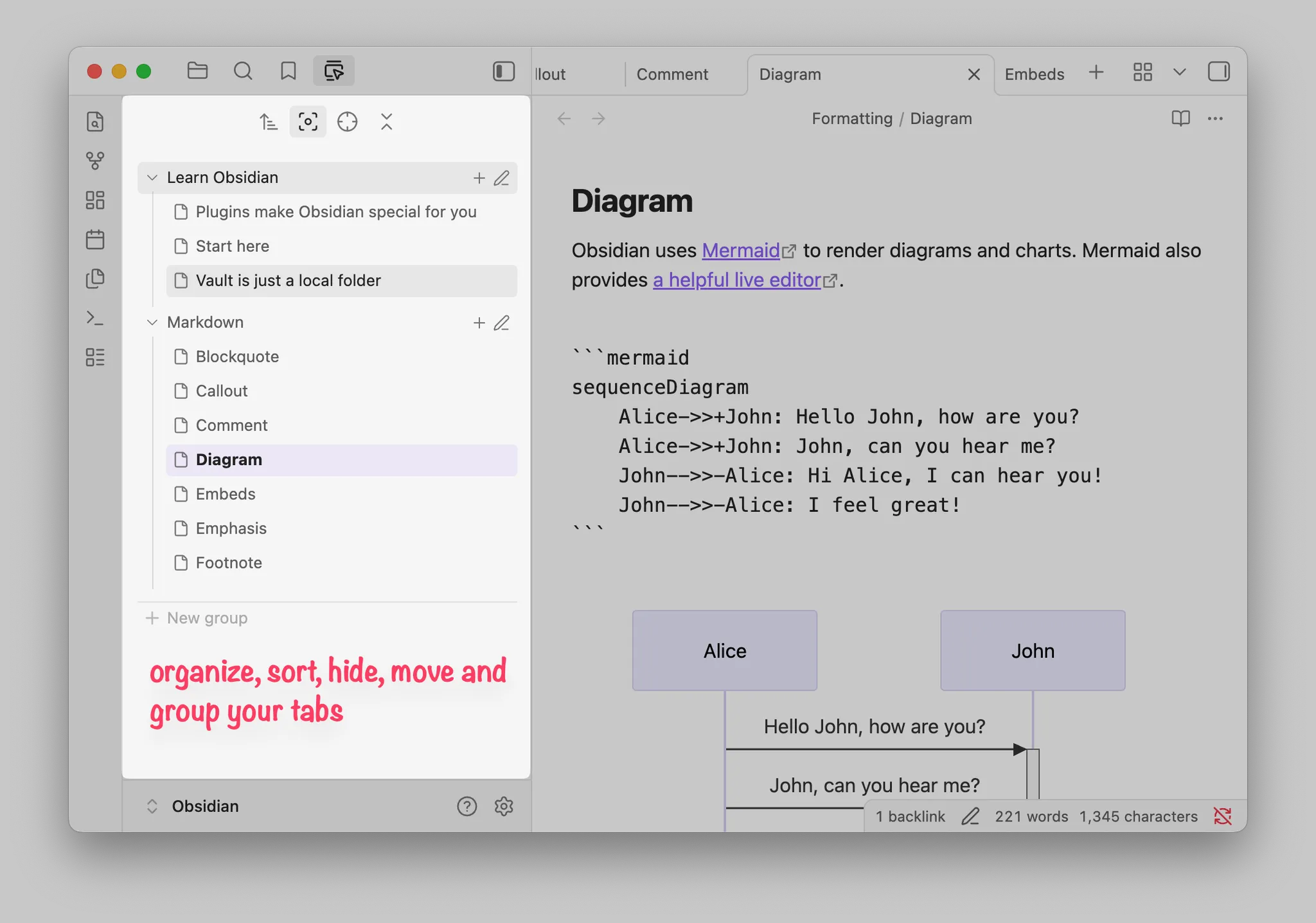Select the Diagram item in sidebar list
Screen dimensions: 1316x923
click(341, 460)
